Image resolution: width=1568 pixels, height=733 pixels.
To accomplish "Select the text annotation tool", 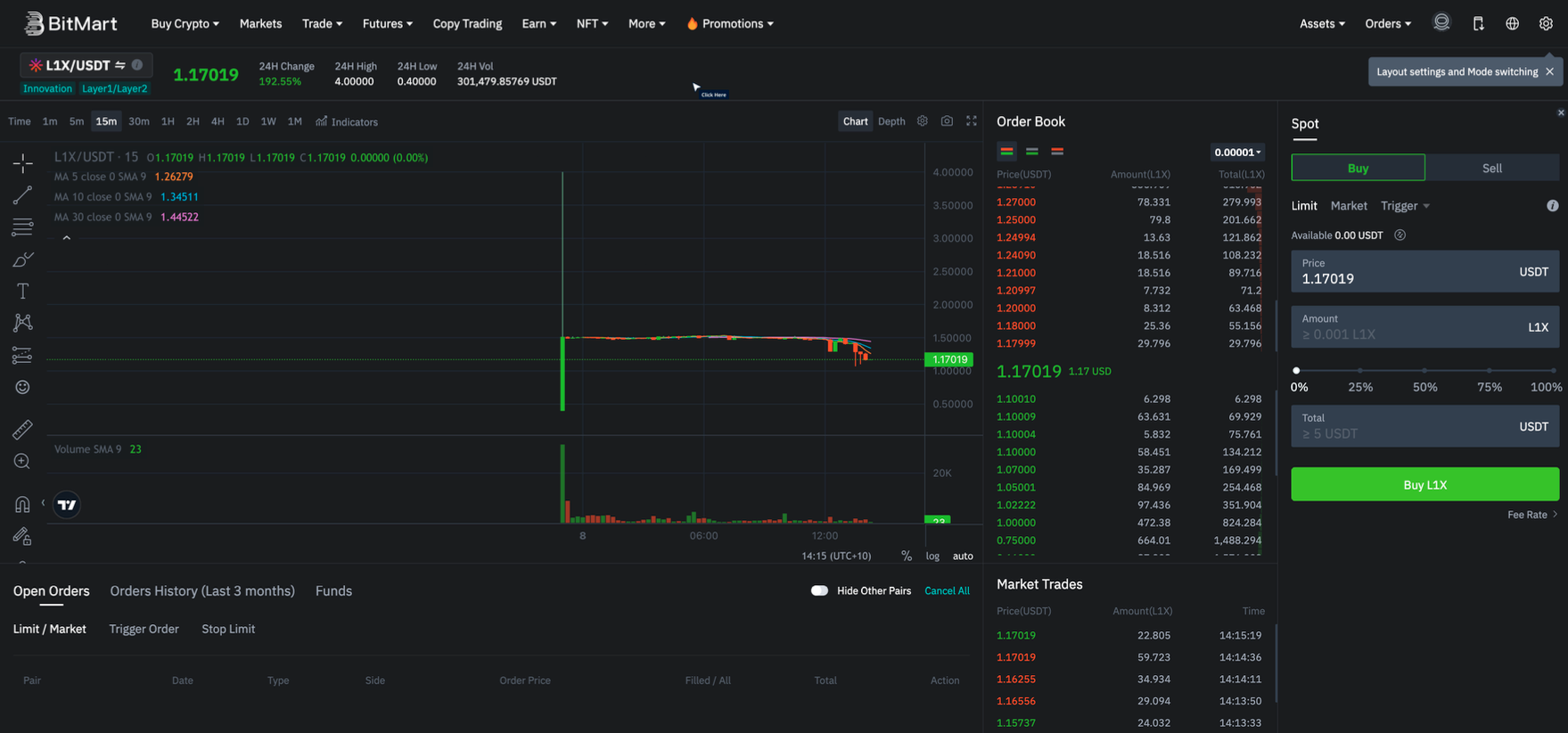I will (x=22, y=291).
